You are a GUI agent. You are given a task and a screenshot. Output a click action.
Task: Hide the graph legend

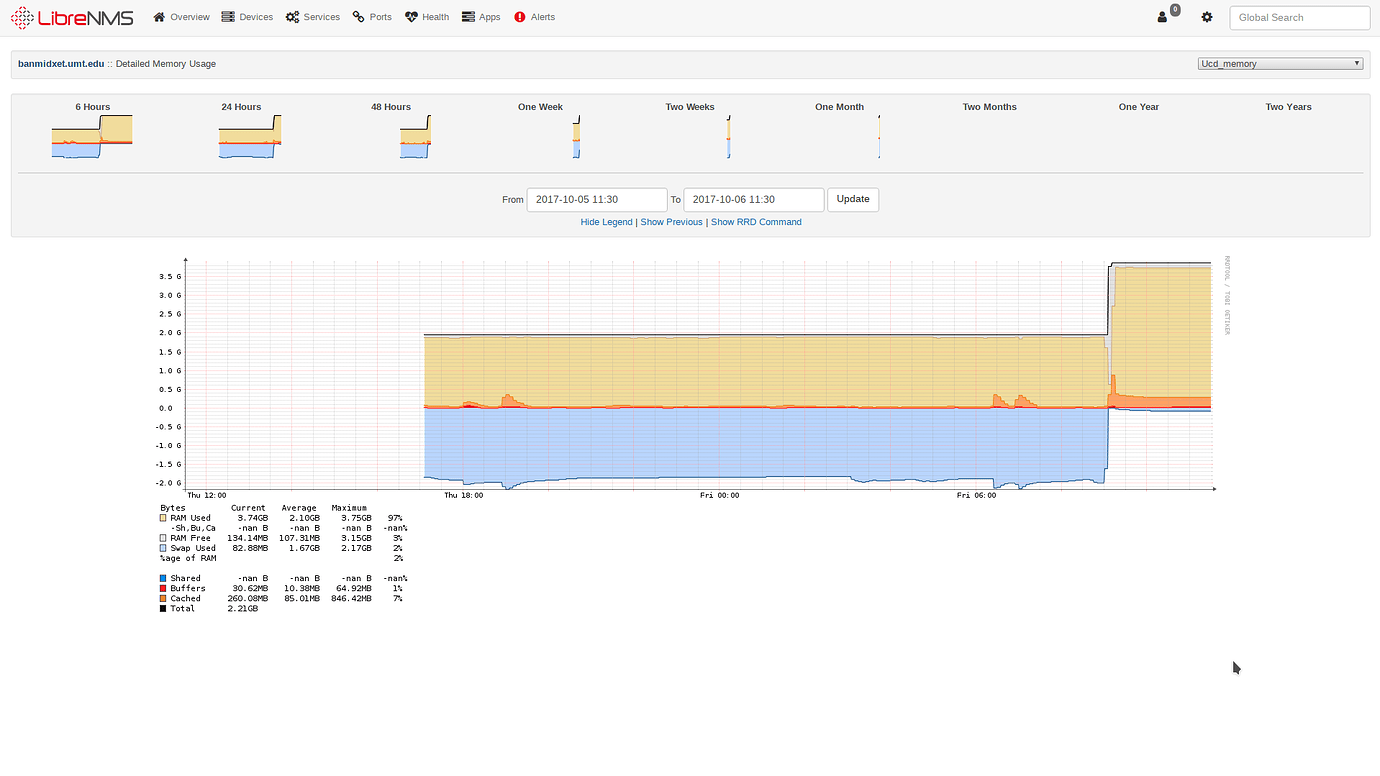click(x=606, y=221)
